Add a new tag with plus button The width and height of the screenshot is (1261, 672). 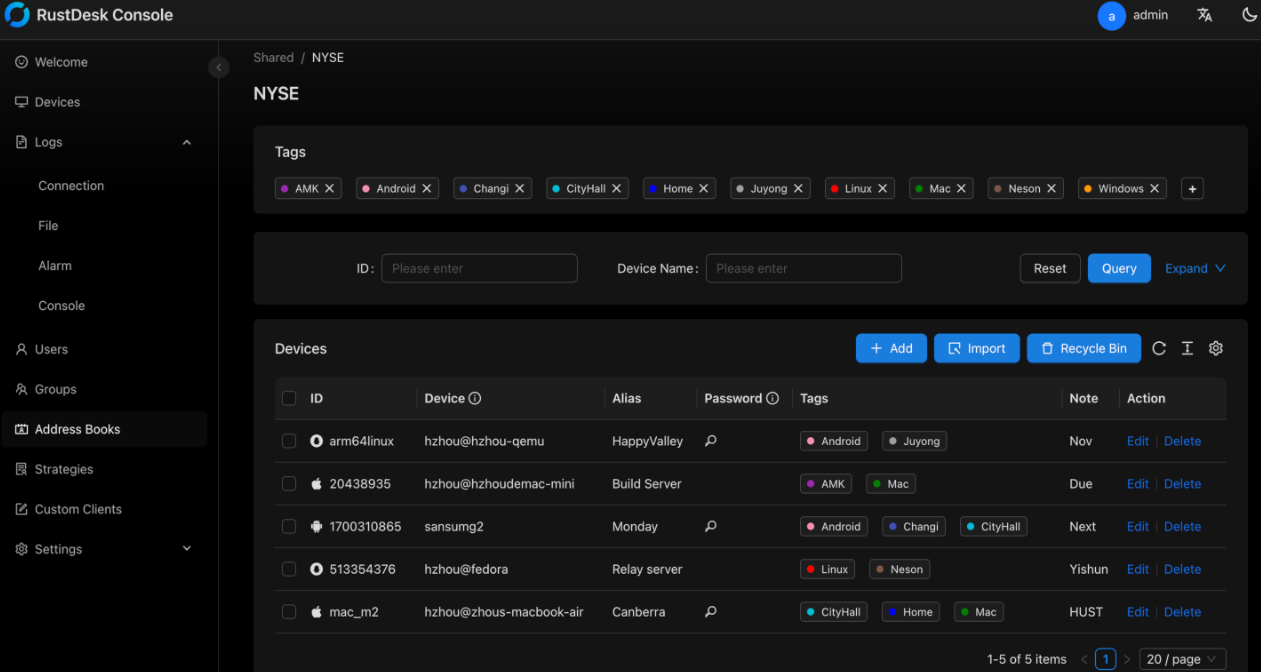tap(1192, 188)
